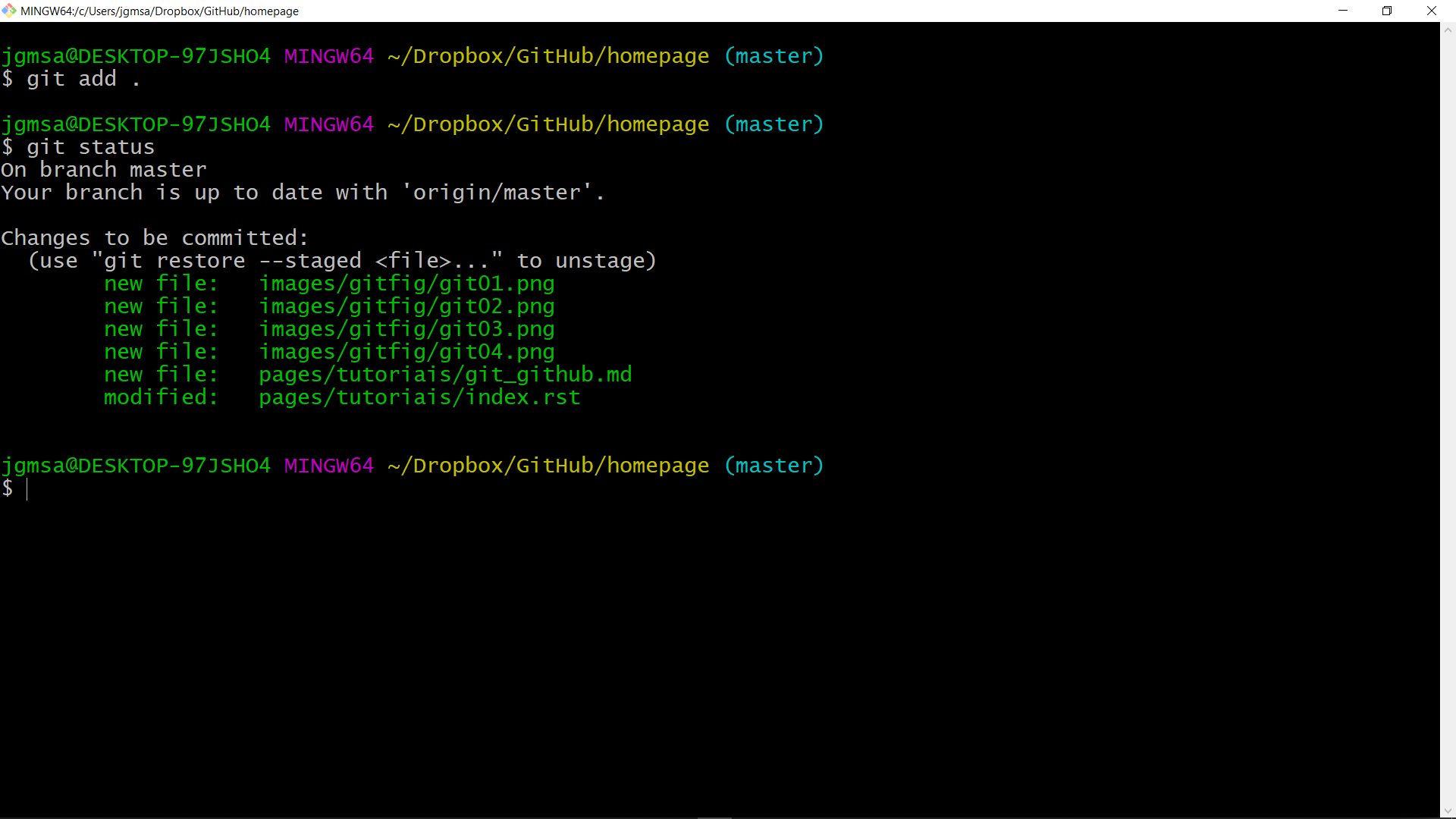The height and width of the screenshot is (819, 1456).
Task: Click images/gitfig/git04.png file entry
Action: click(406, 352)
